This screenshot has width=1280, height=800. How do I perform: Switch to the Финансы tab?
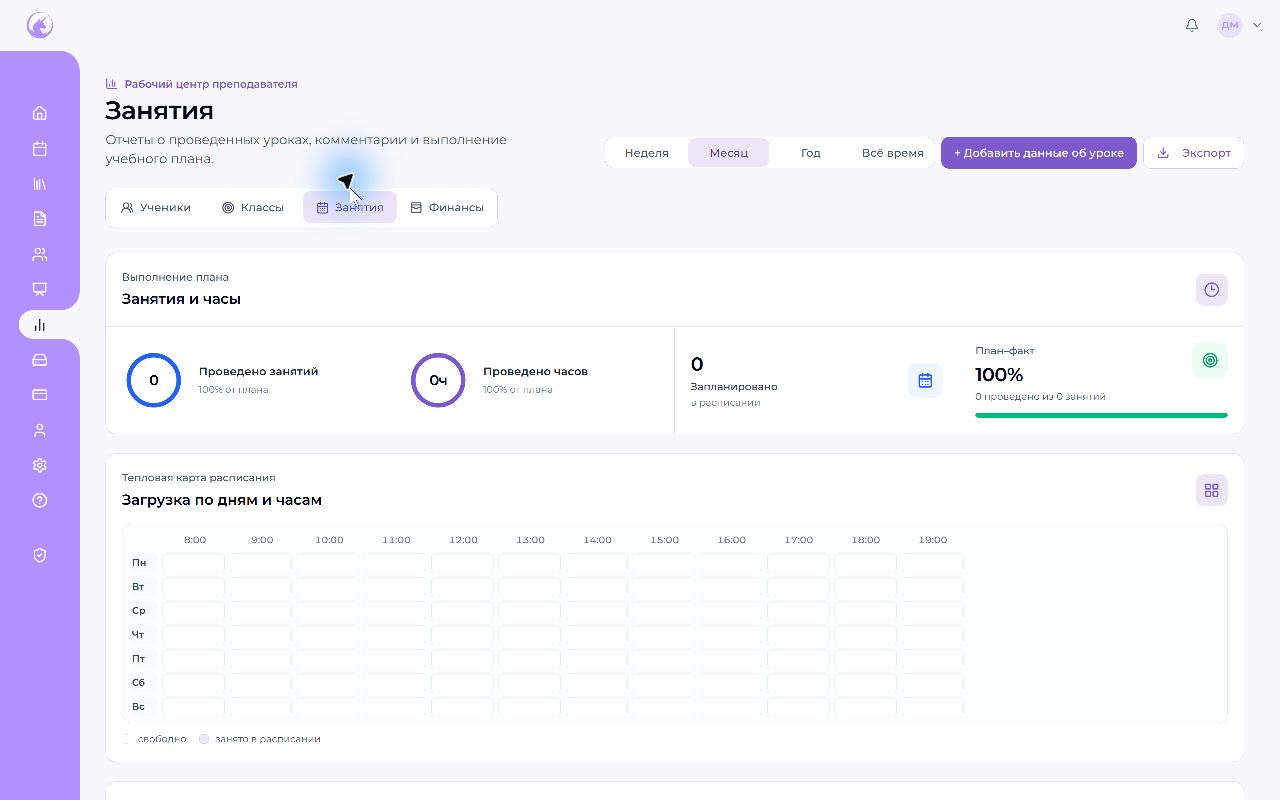click(447, 208)
